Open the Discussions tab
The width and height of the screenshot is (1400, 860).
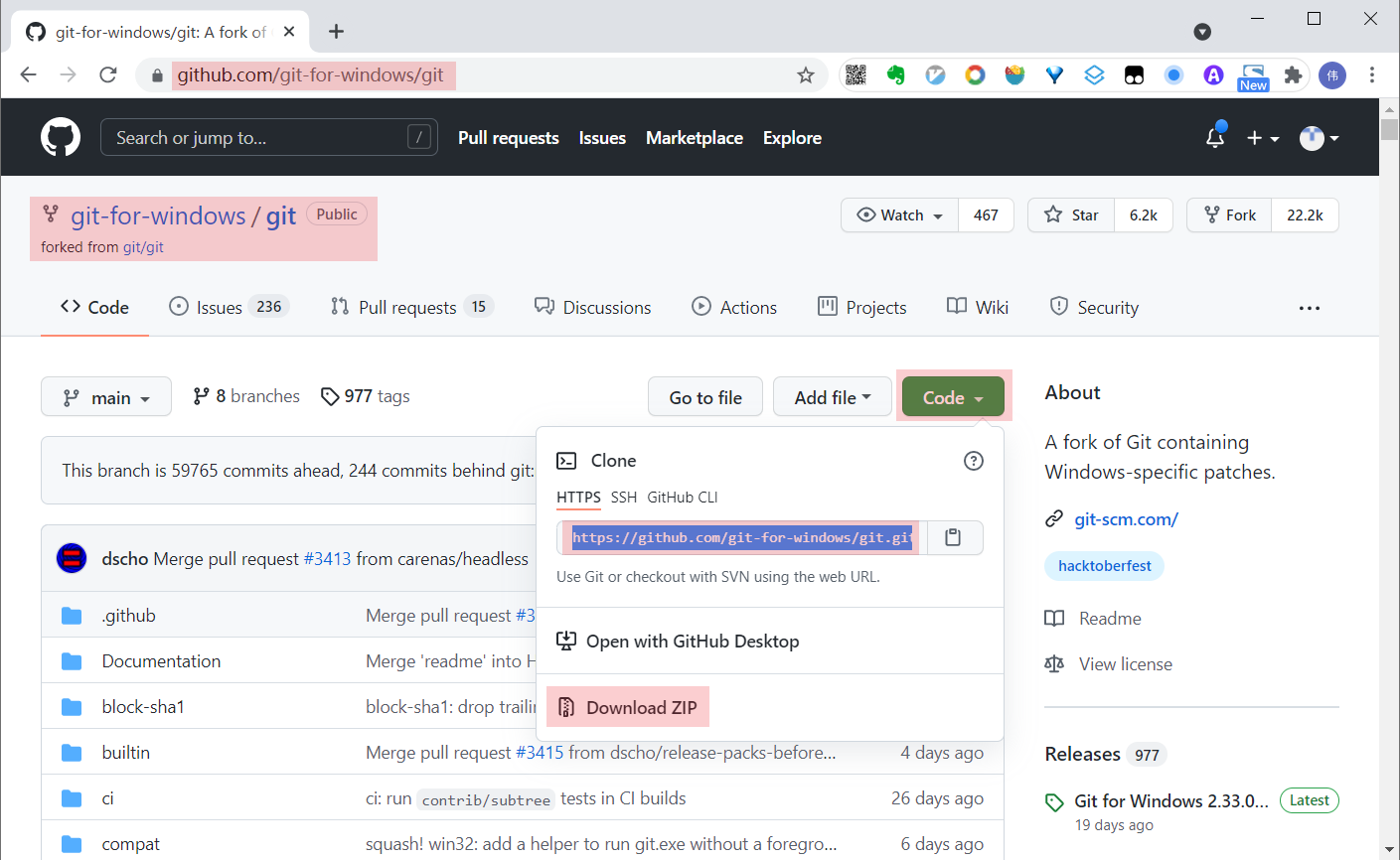(592, 308)
